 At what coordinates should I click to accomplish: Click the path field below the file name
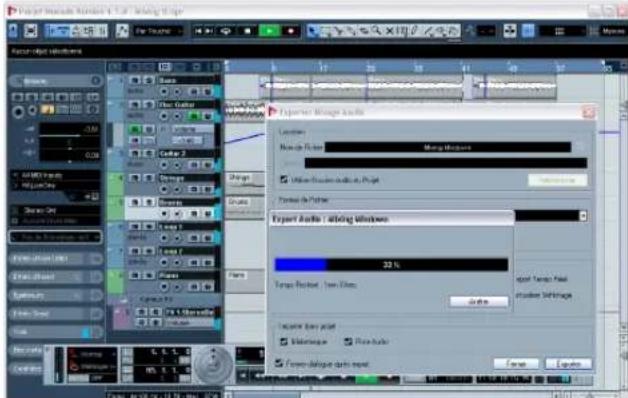(x=446, y=163)
